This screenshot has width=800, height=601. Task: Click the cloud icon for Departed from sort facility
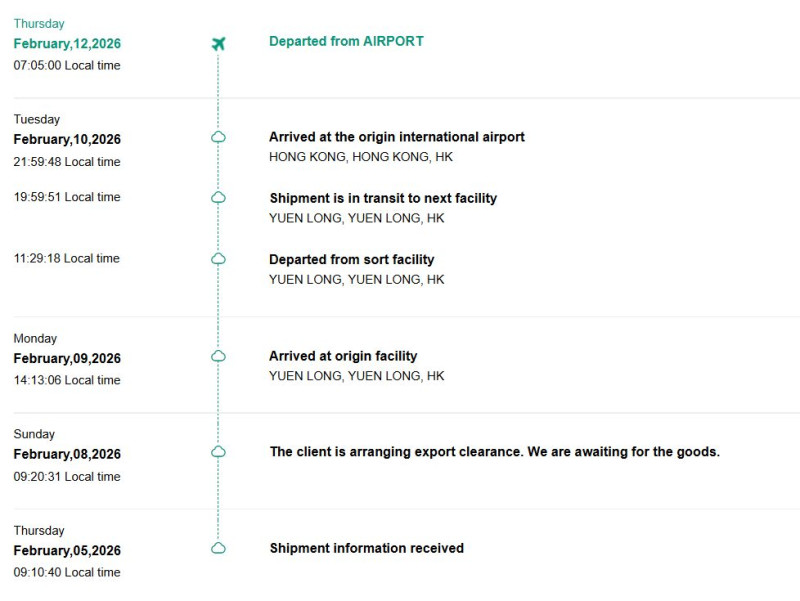[218, 259]
